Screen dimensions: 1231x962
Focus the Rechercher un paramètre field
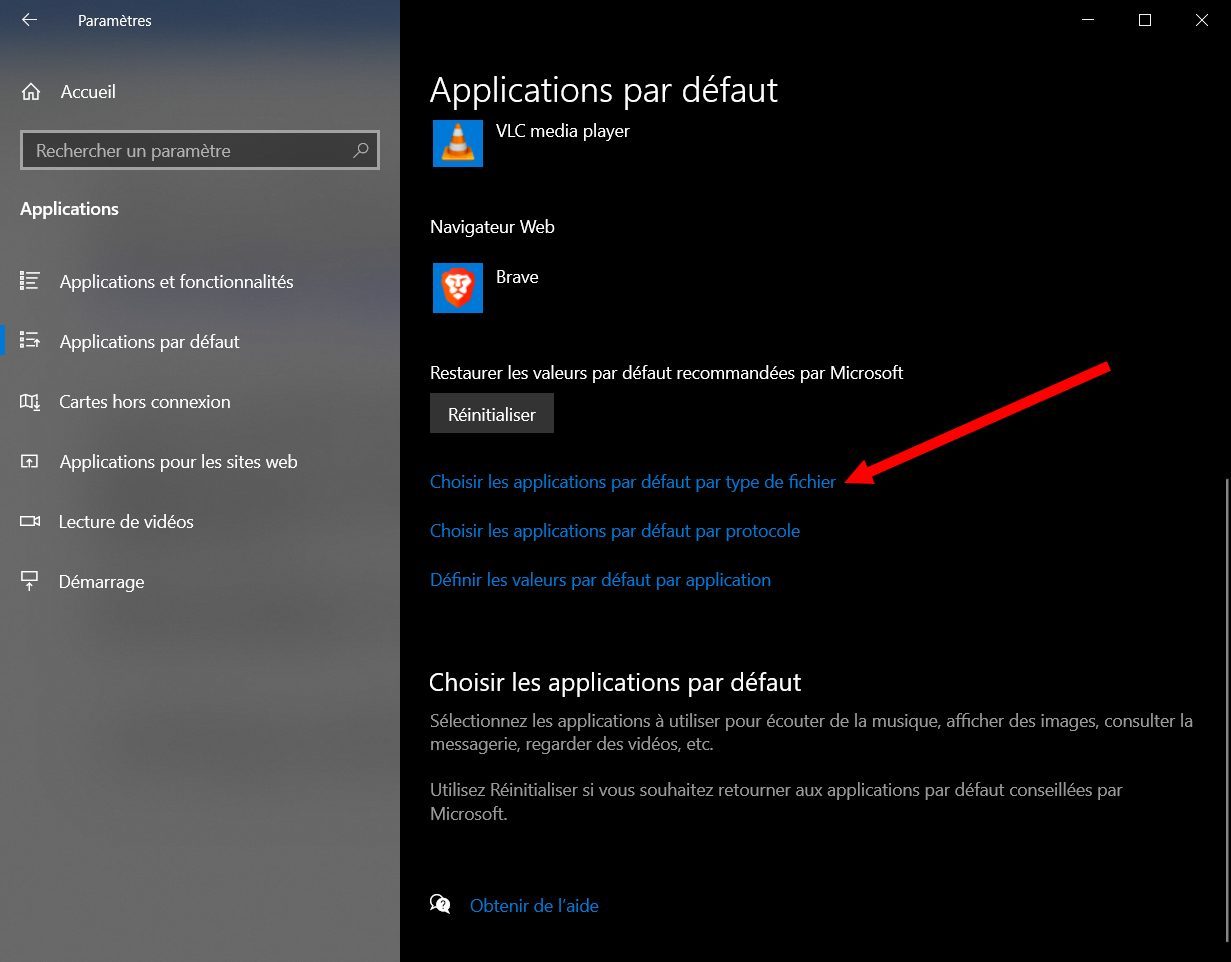200,151
